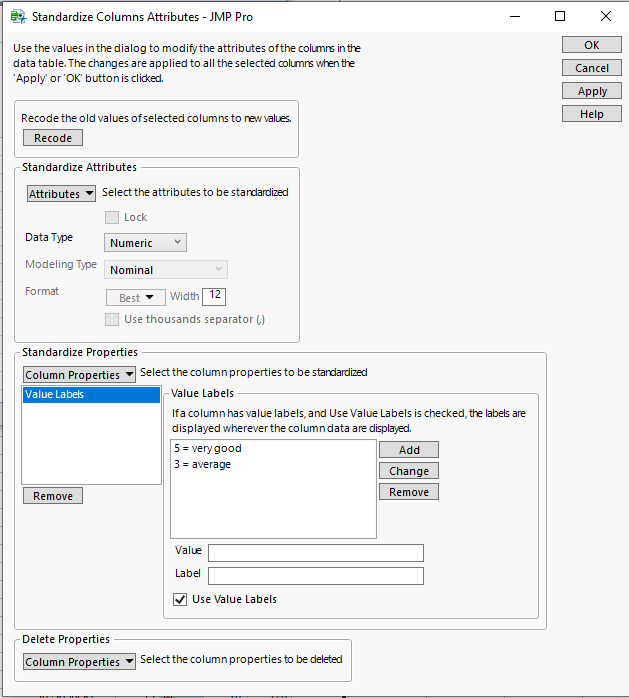Viewport: 629px width, 698px height.
Task: Click the JMP Pro title bar icon
Action: click(17, 17)
